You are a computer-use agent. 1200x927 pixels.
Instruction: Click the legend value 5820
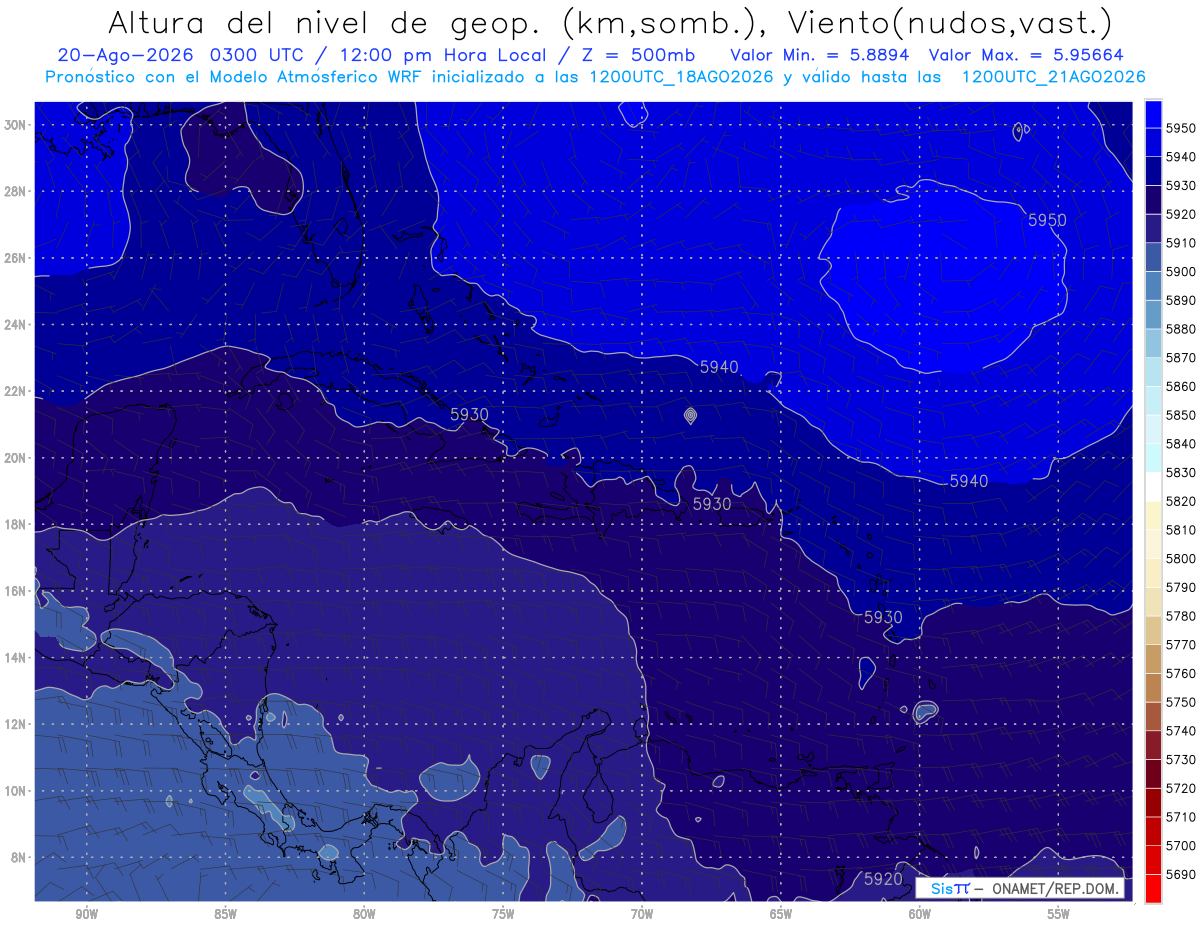coord(1181,501)
